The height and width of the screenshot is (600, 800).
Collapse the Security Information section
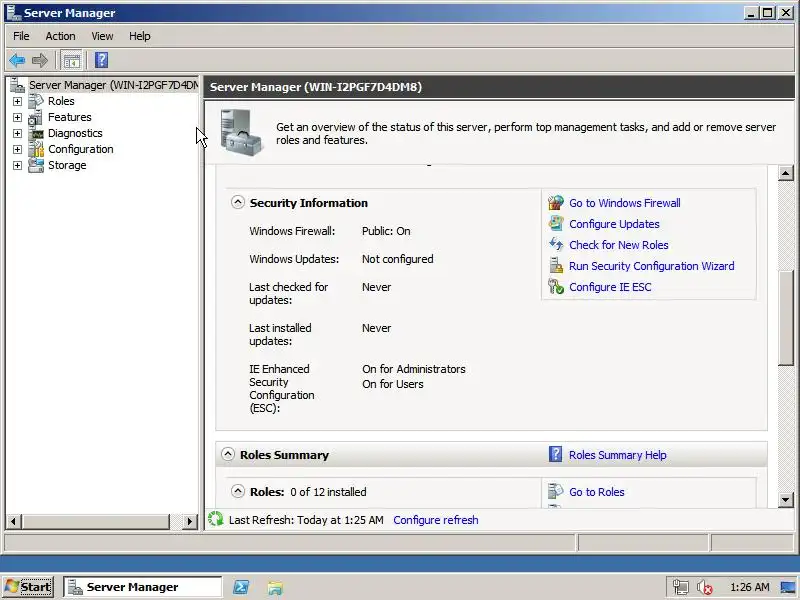(237, 202)
